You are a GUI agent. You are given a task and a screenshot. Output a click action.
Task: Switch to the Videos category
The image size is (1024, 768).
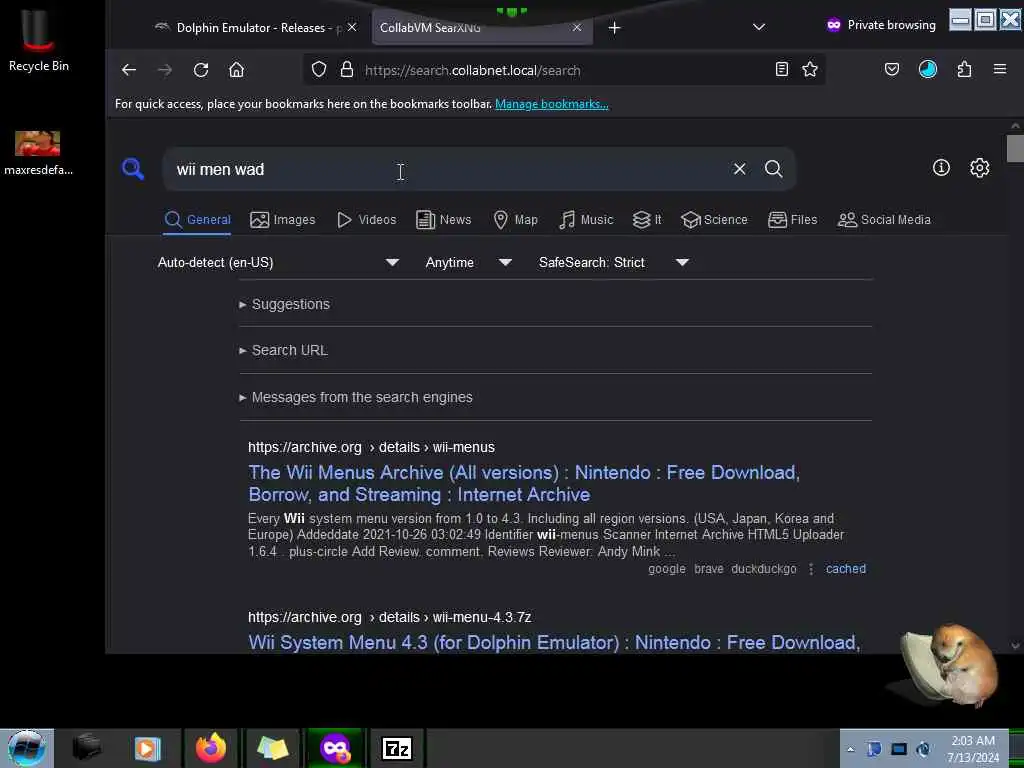tap(366, 220)
